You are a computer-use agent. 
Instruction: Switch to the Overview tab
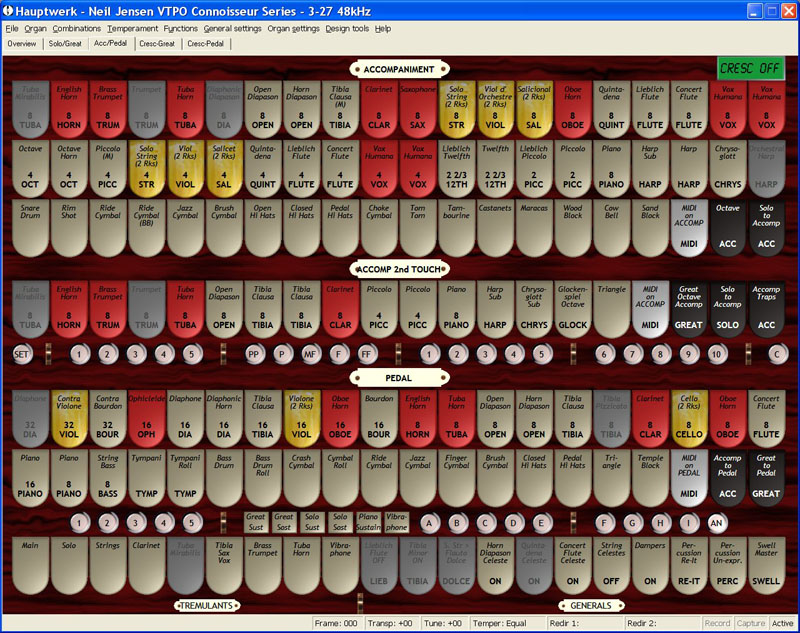[22, 44]
